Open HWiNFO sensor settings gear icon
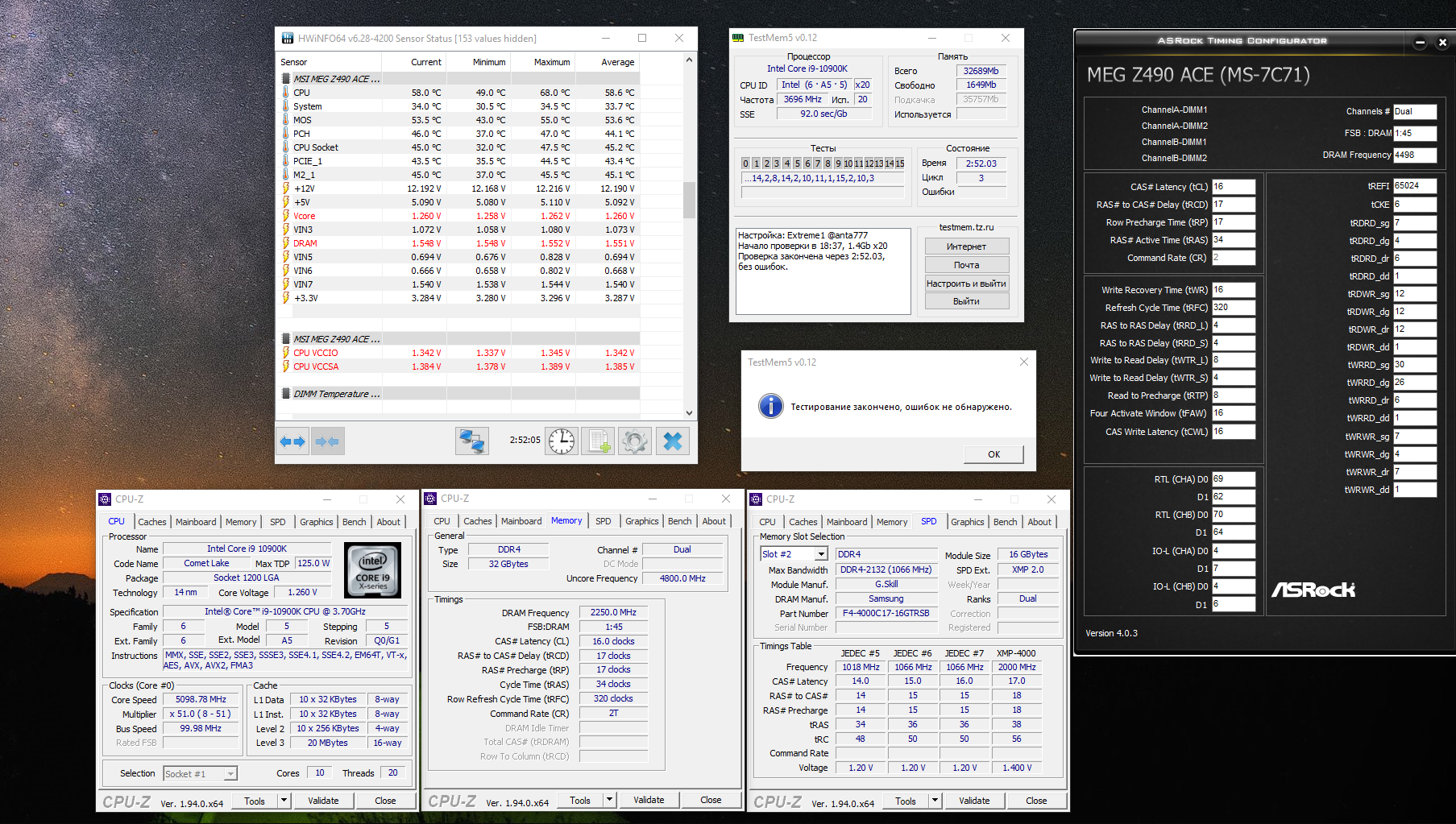 coord(634,441)
